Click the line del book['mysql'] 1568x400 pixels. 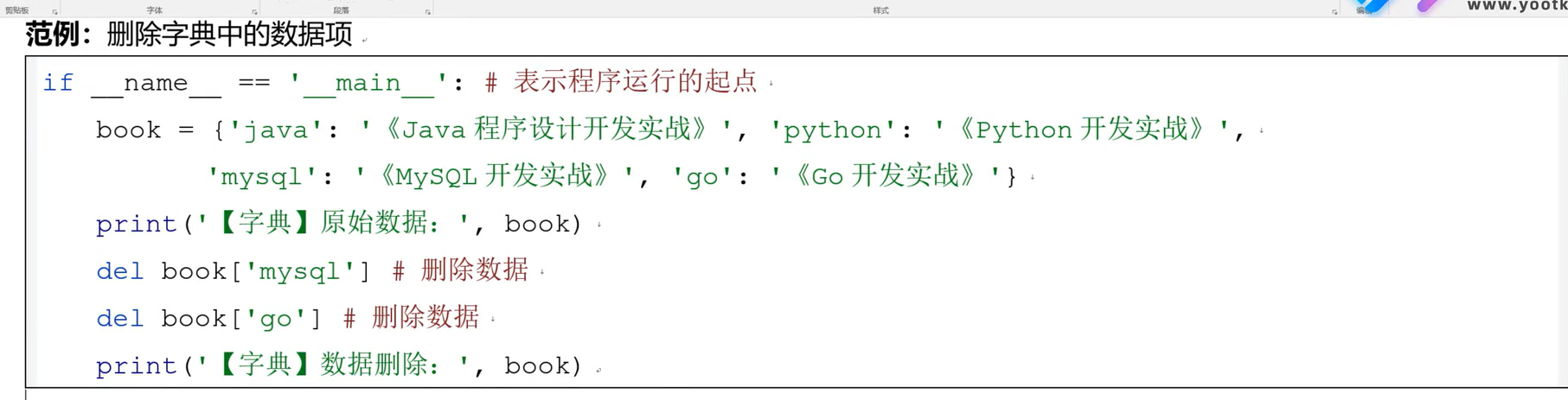234,272
